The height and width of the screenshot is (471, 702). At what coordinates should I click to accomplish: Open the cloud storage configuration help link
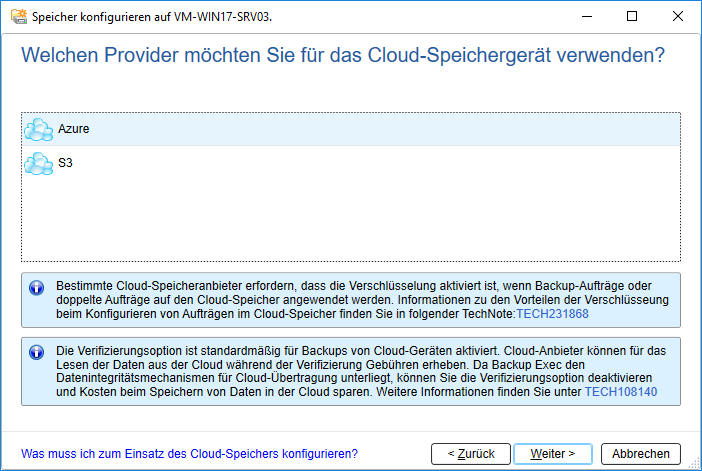[189, 453]
